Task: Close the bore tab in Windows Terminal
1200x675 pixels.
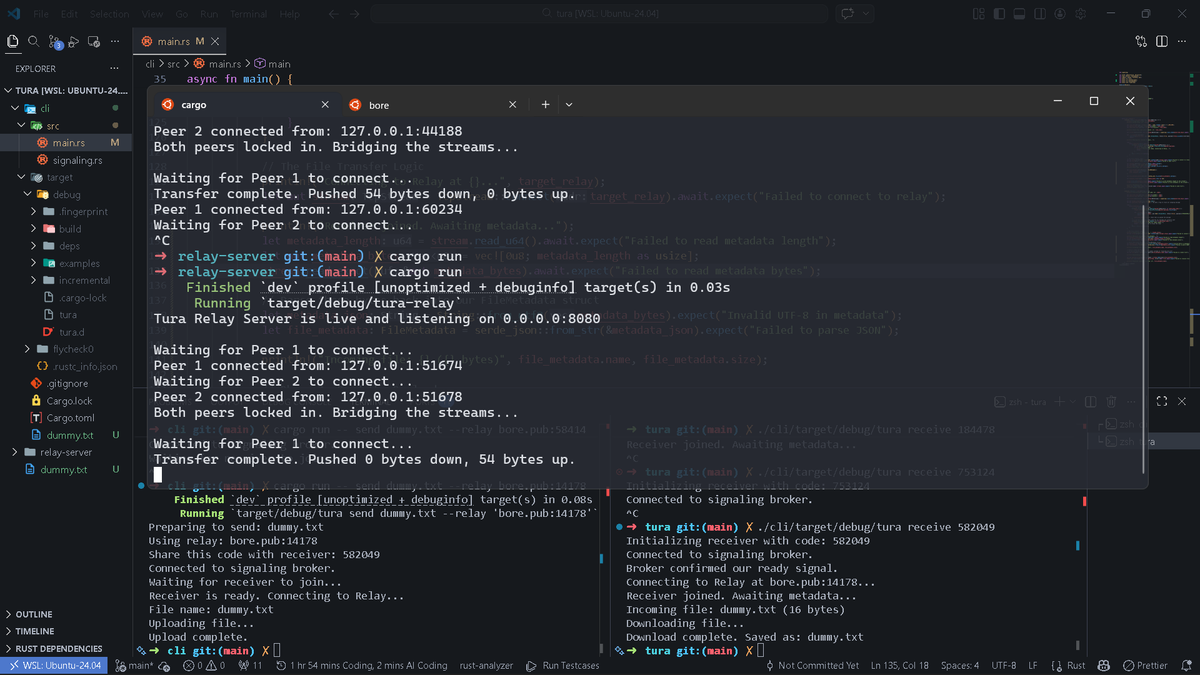Action: [x=512, y=104]
